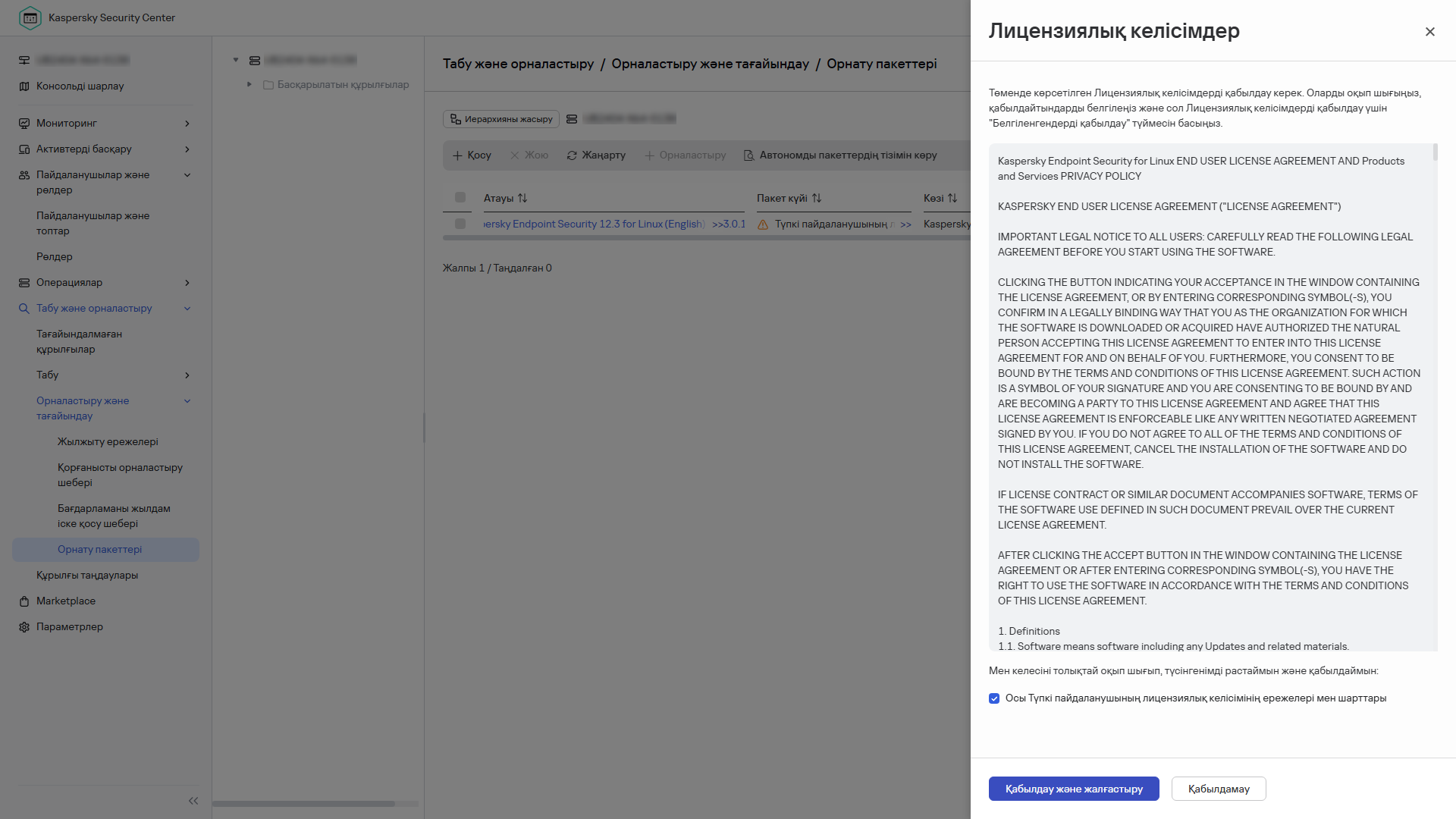
Task: Select the Мониторинг sidebar icon
Action: pyautogui.click(x=24, y=123)
